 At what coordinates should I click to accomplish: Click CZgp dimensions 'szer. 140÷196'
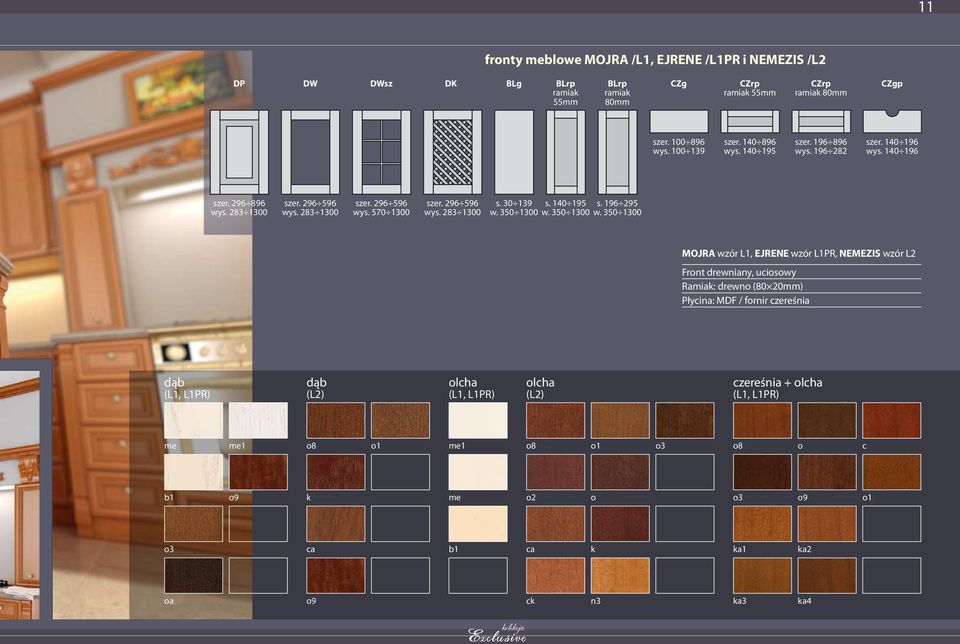[x=892, y=142]
